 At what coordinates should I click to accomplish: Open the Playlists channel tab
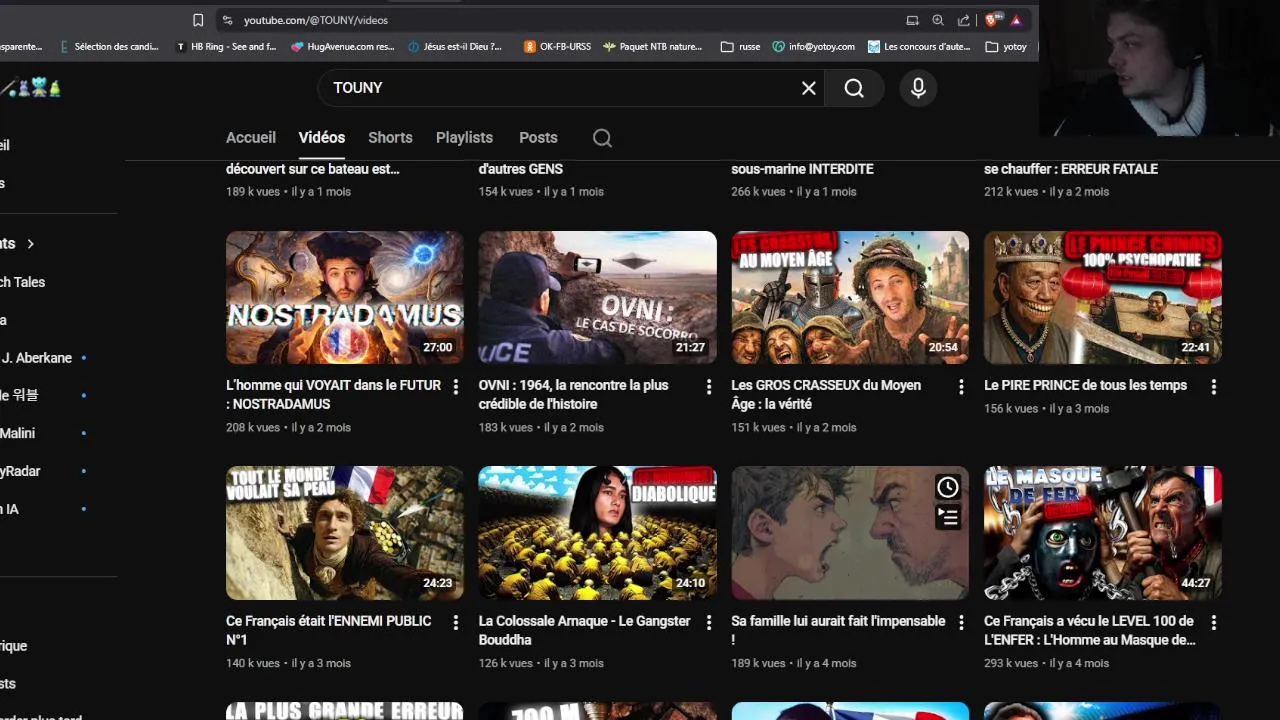464,138
